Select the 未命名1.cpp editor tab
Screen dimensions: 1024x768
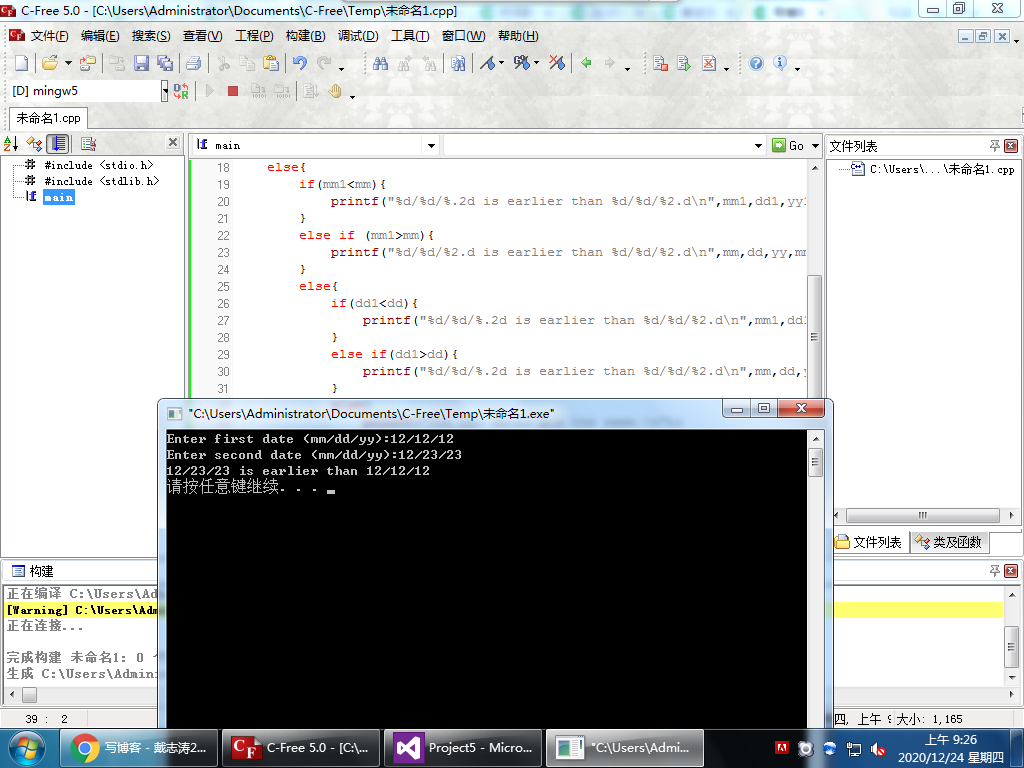pyautogui.click(x=48, y=118)
